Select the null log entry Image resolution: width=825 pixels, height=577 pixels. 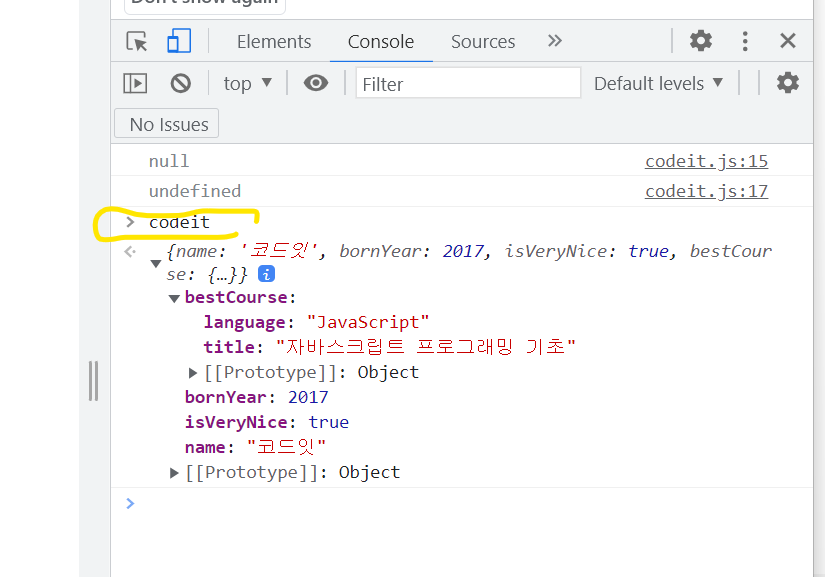click(168, 161)
